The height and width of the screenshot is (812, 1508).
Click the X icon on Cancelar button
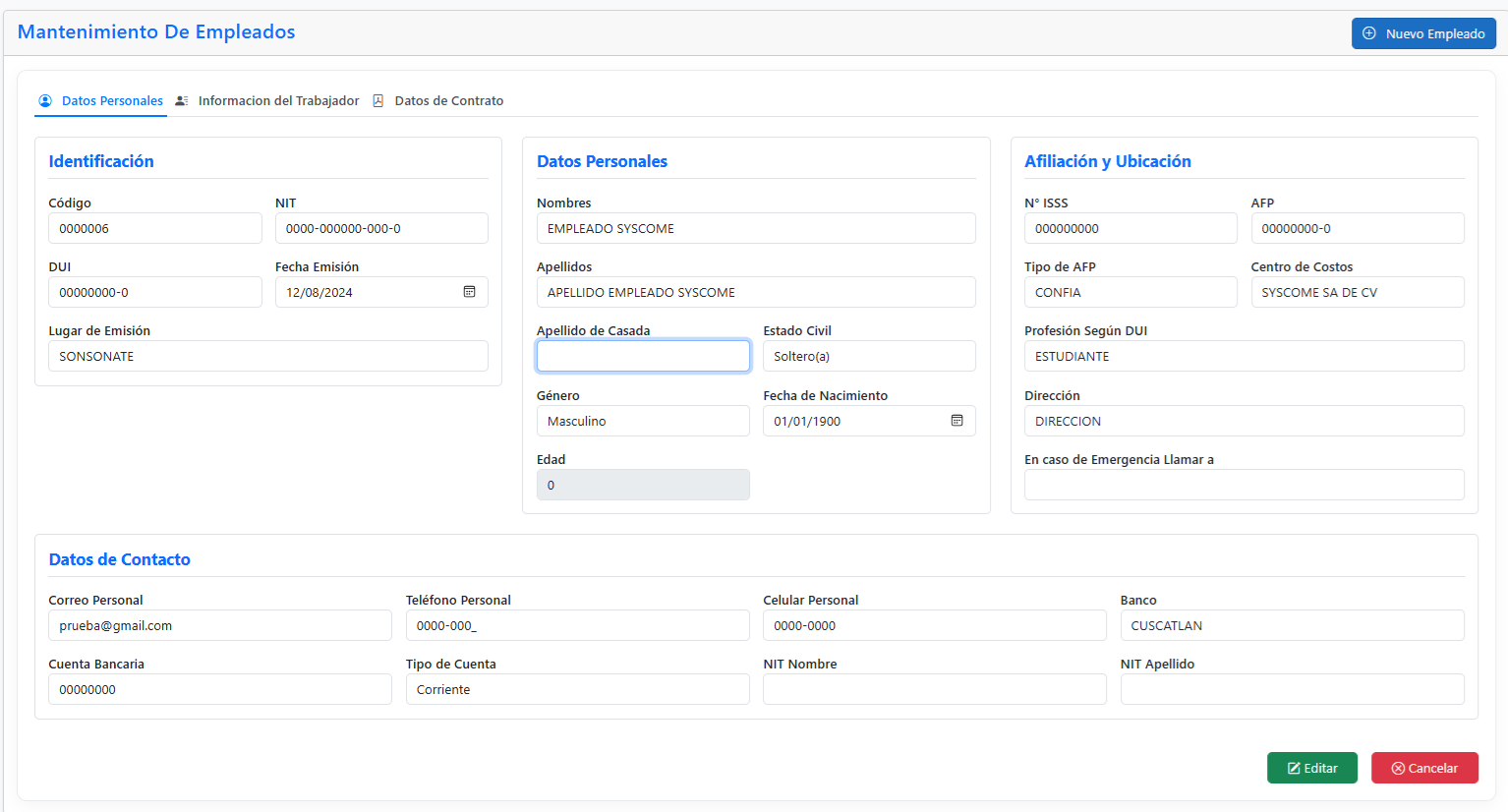pyautogui.click(x=1398, y=769)
